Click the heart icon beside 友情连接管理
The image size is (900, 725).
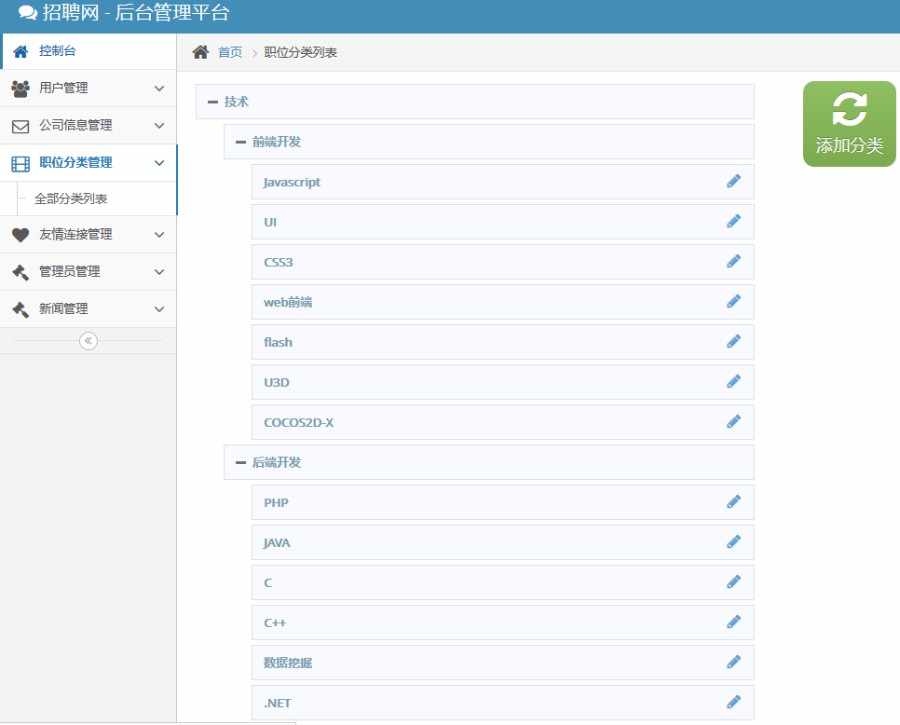click(x=21, y=235)
